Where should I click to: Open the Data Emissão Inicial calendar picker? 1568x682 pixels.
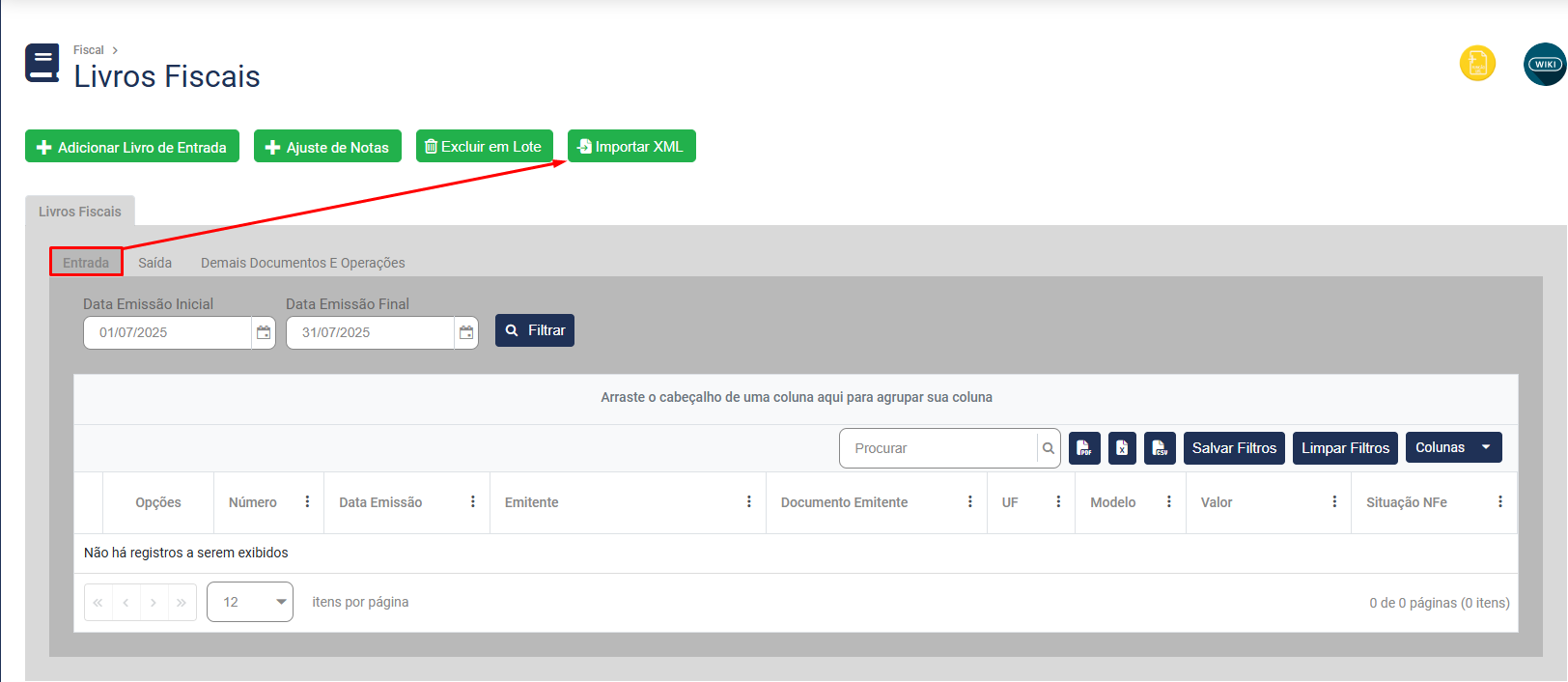[x=264, y=332]
